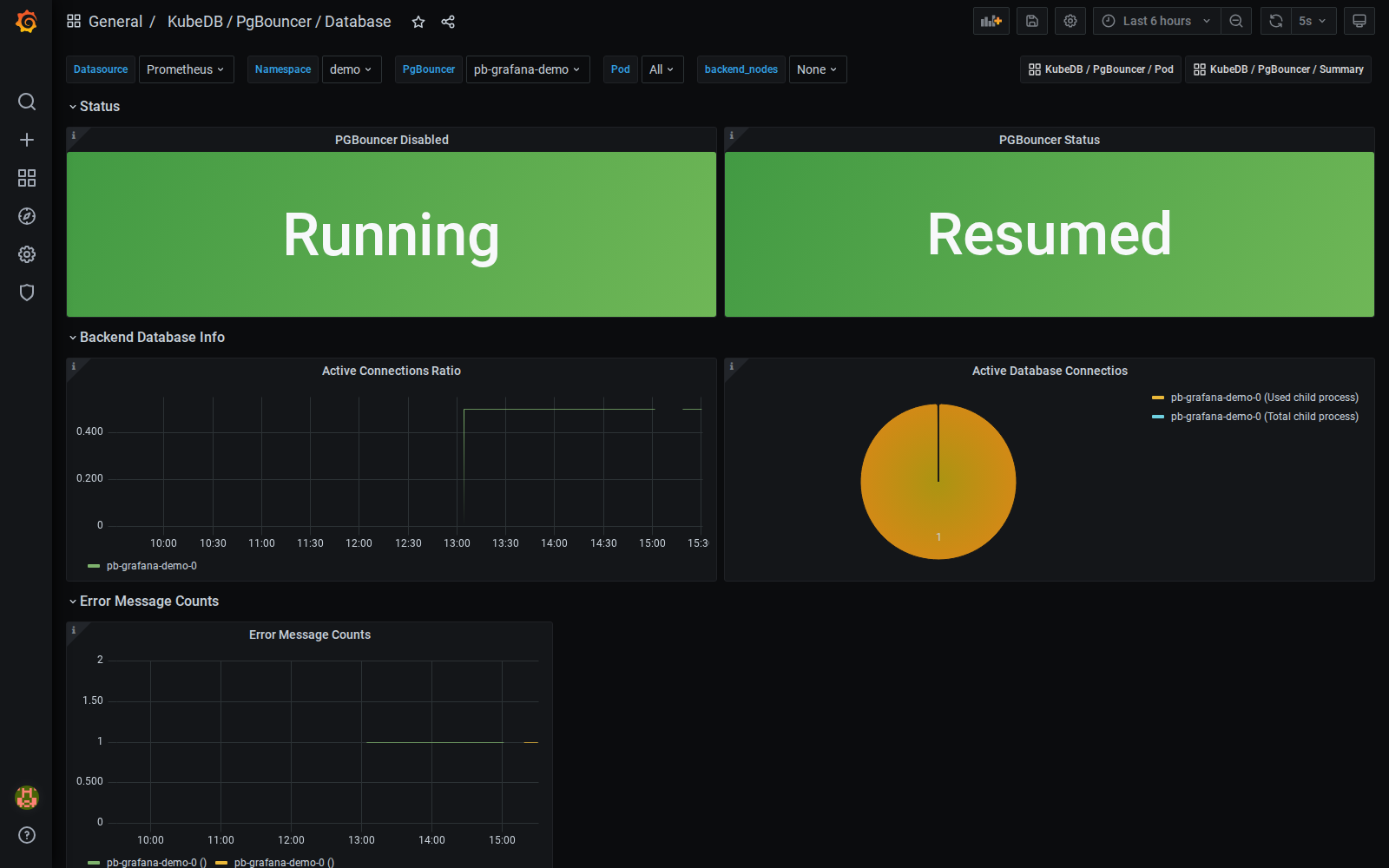Open the 5s refresh interval dropdown
This screenshot has width=1389, height=868.
1312,21
